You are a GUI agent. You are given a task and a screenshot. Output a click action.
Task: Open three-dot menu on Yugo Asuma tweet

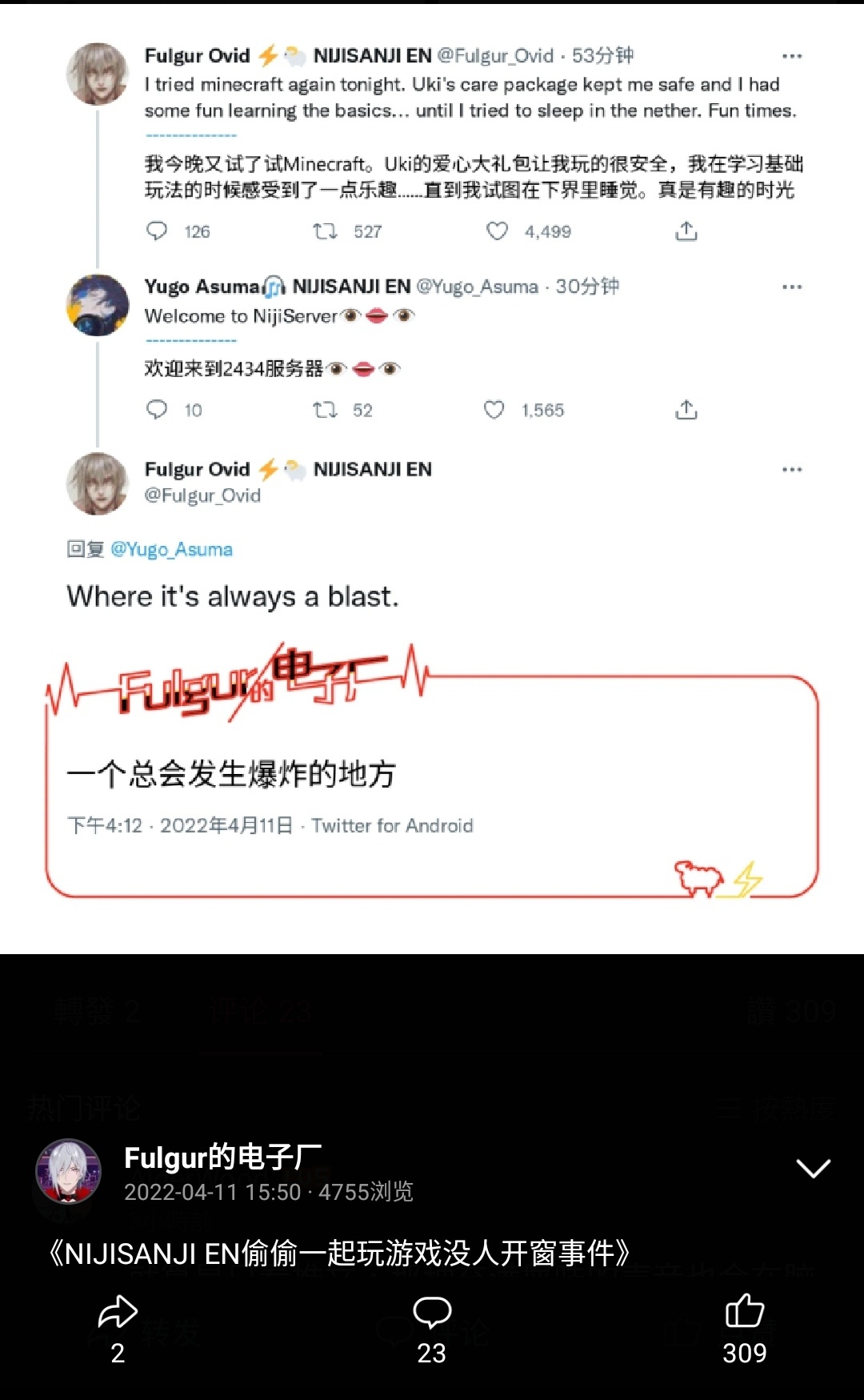click(792, 287)
